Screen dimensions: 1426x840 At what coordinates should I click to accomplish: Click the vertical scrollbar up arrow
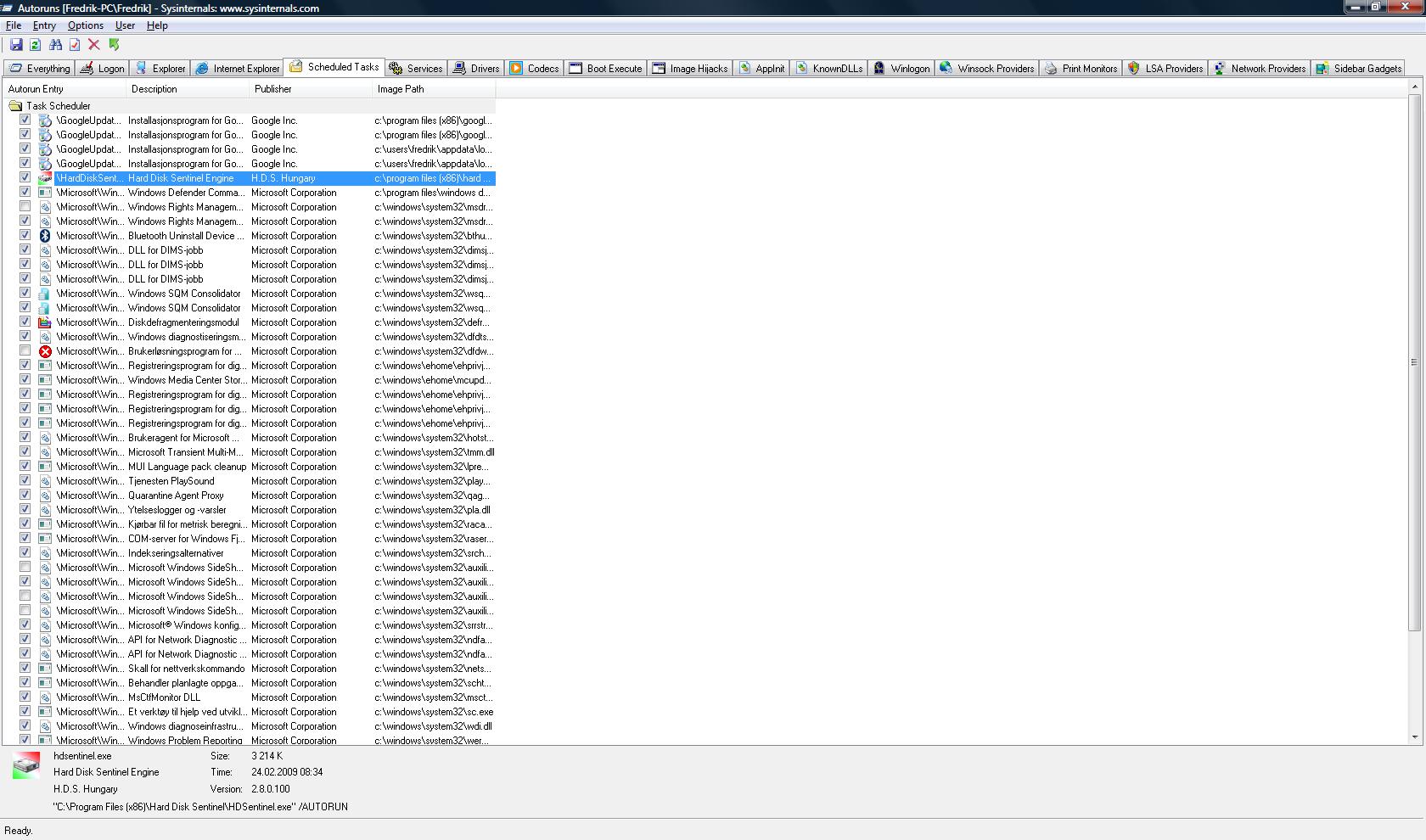(x=1414, y=87)
